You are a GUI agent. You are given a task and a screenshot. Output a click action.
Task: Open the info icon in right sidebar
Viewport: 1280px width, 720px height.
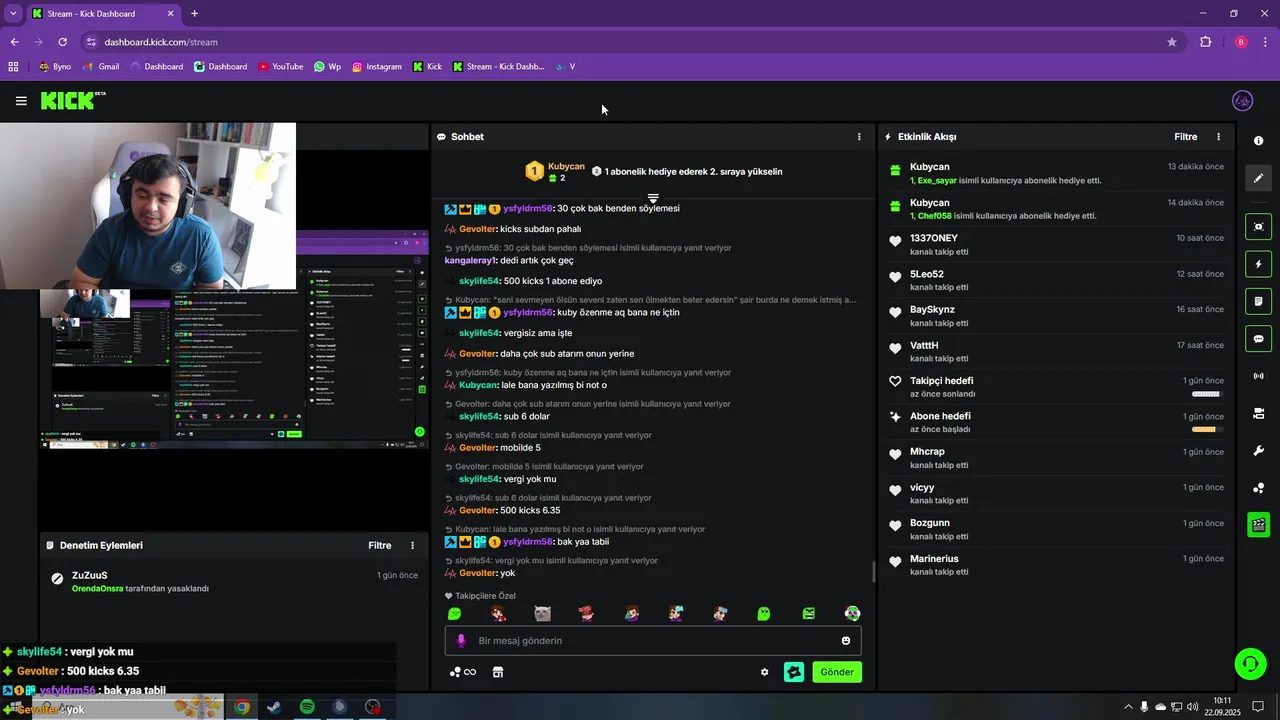pyautogui.click(x=1259, y=141)
